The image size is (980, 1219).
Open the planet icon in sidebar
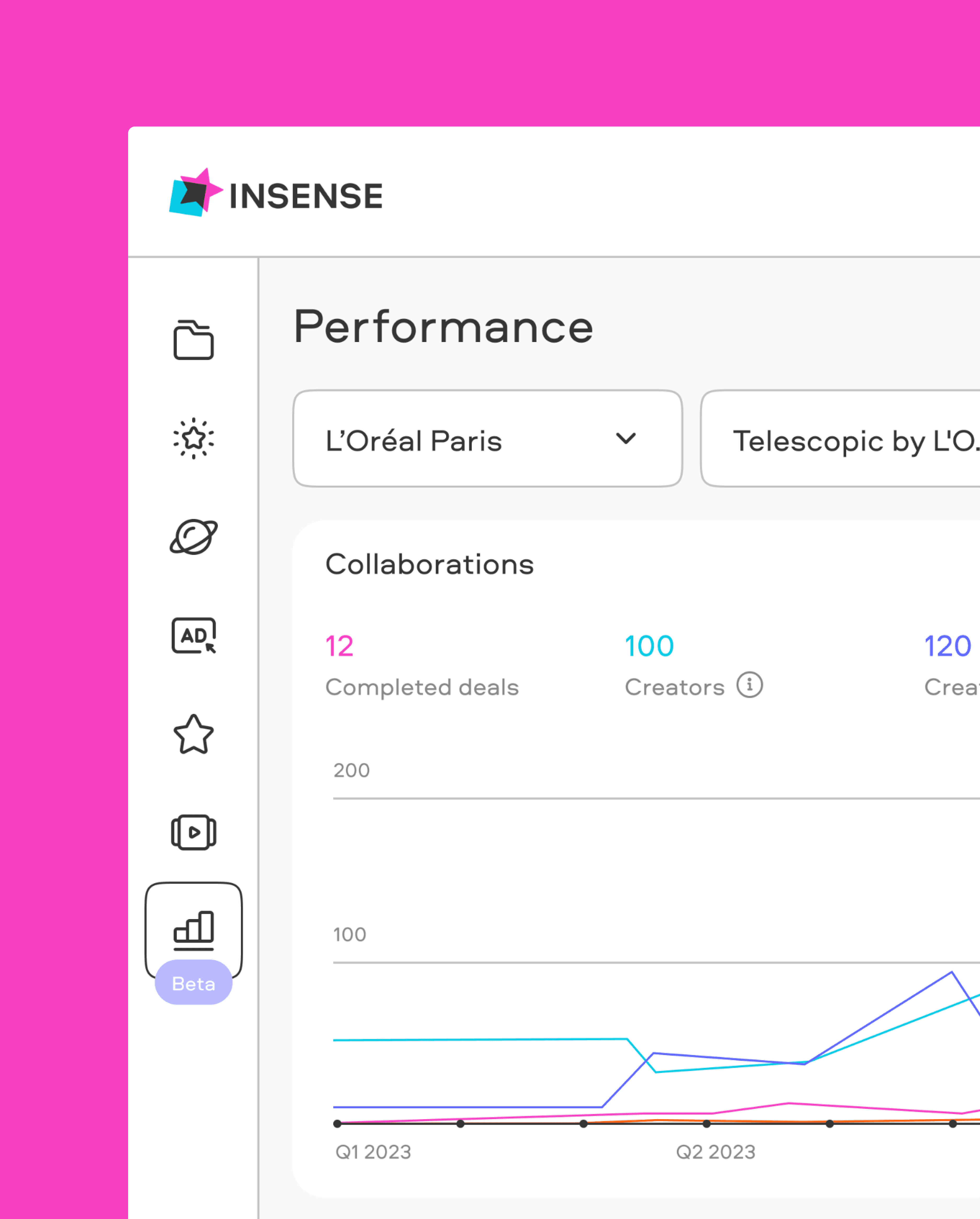click(x=193, y=537)
